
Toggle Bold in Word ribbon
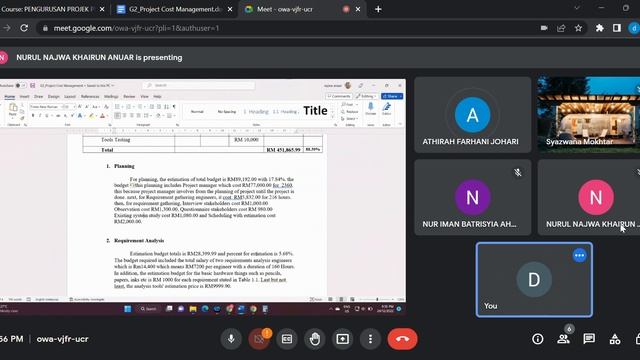point(33,116)
